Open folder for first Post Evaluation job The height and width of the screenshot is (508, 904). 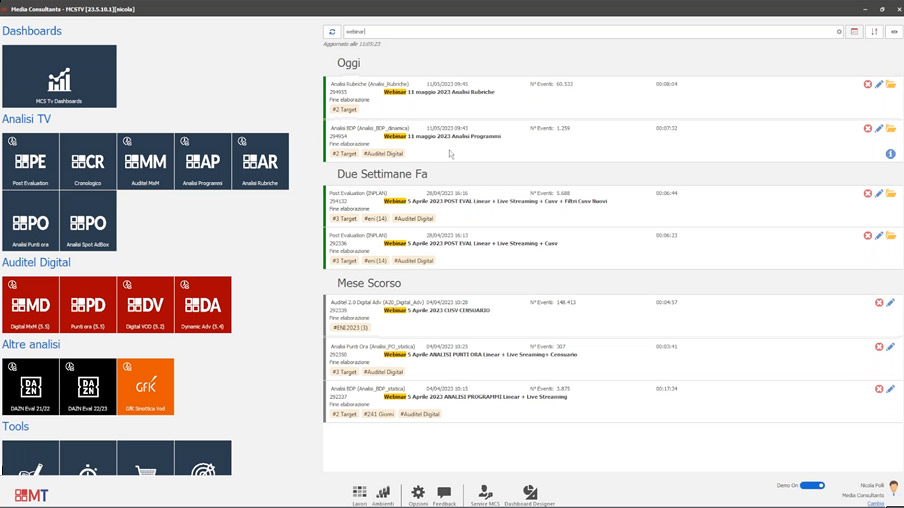(891, 194)
